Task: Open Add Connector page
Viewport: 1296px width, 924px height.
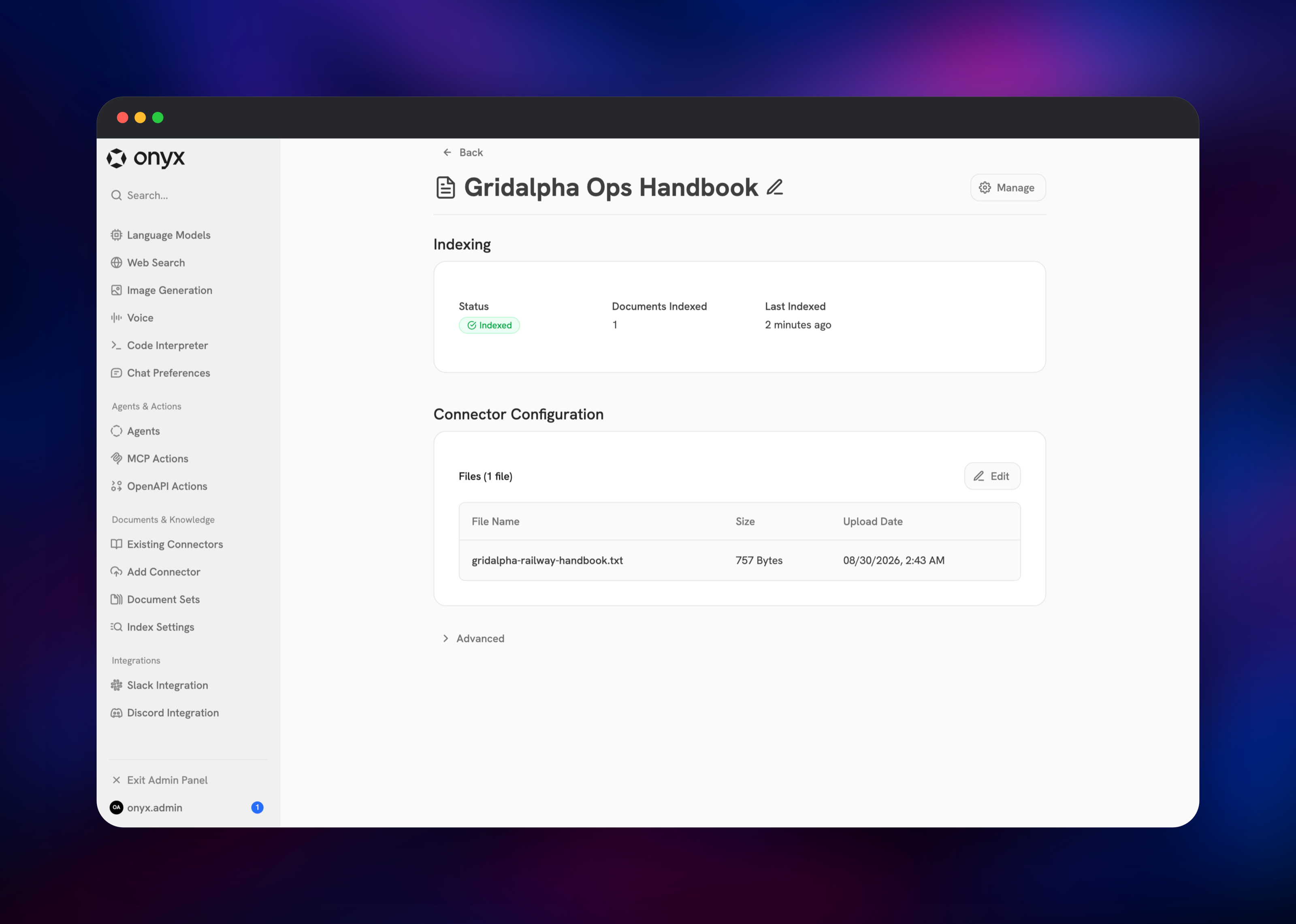Action: click(x=188, y=572)
